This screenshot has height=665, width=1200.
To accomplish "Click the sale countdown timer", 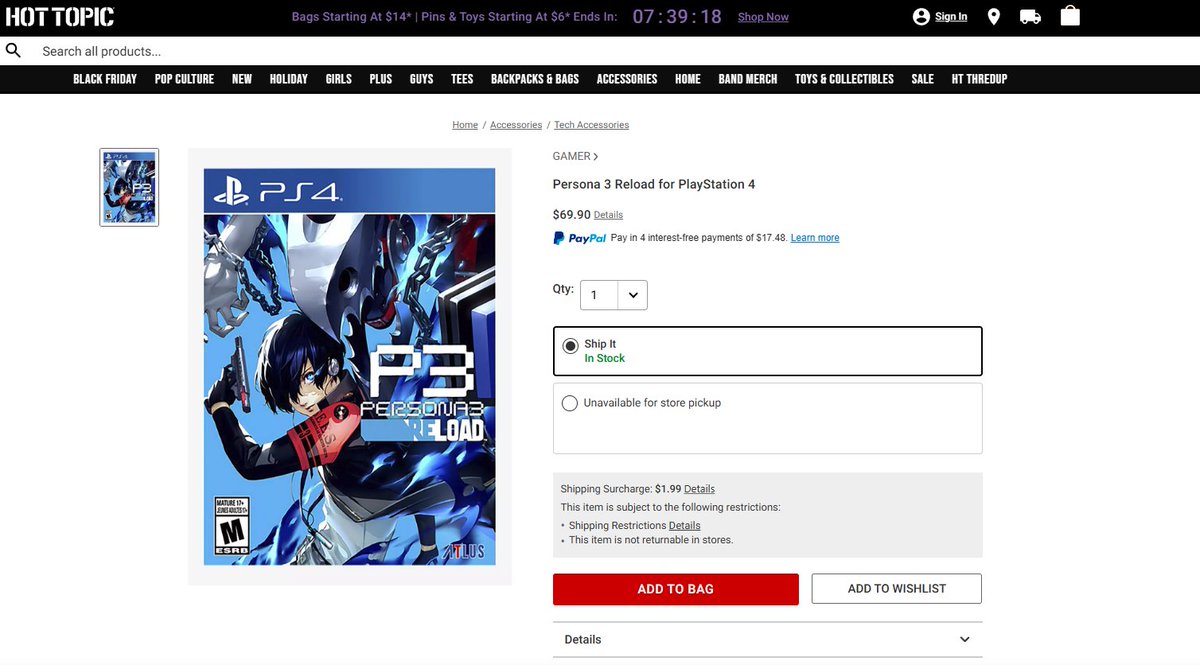I will click(x=677, y=17).
